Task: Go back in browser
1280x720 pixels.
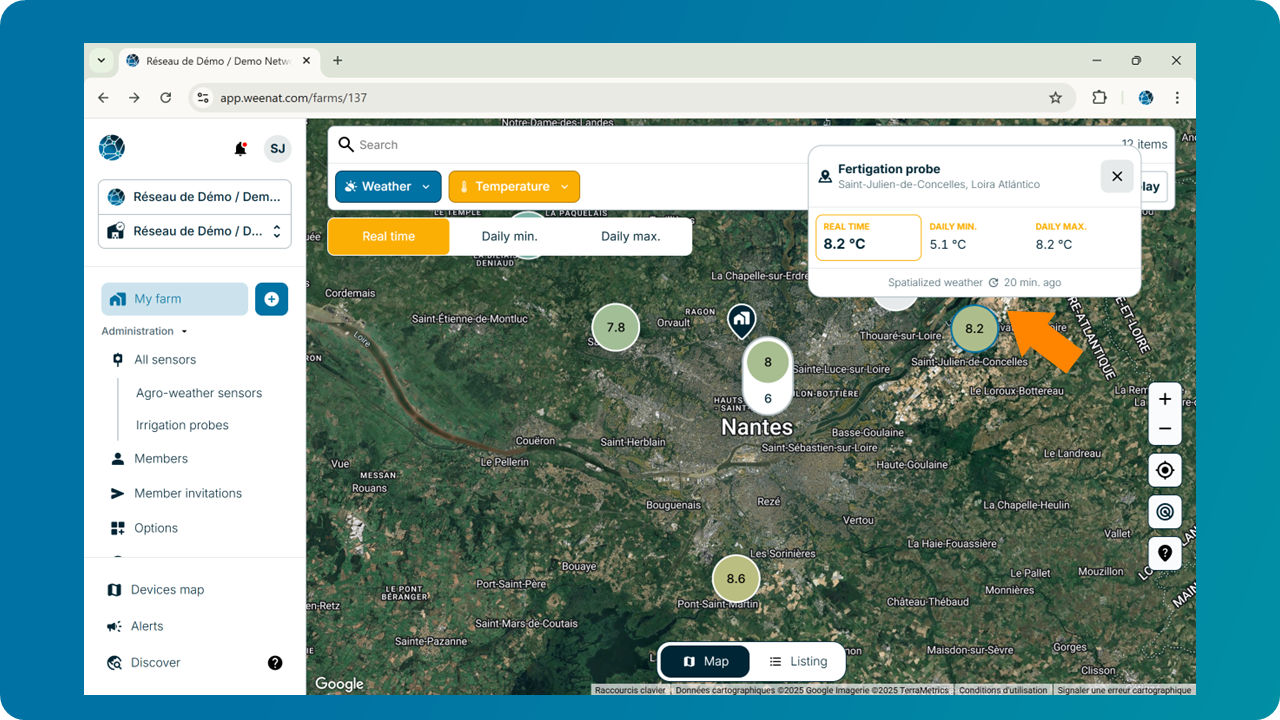Action: [103, 98]
